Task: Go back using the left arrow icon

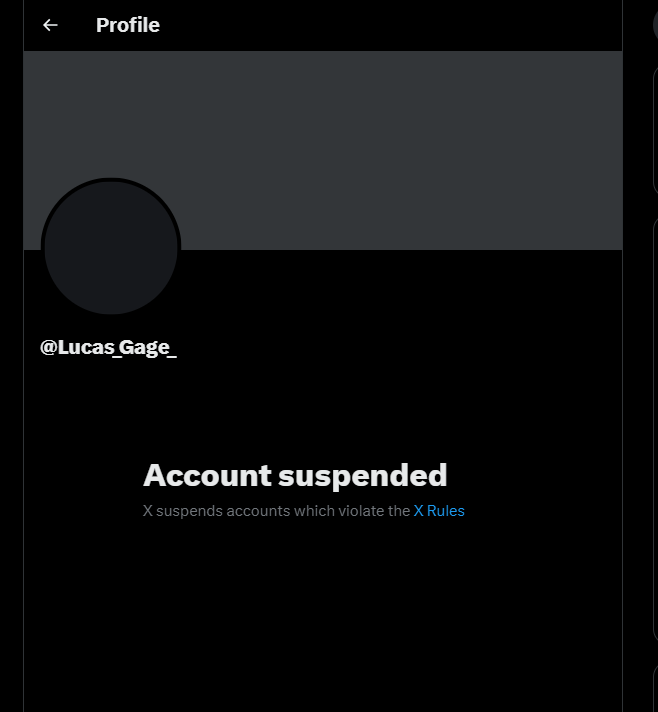Action: coord(50,25)
